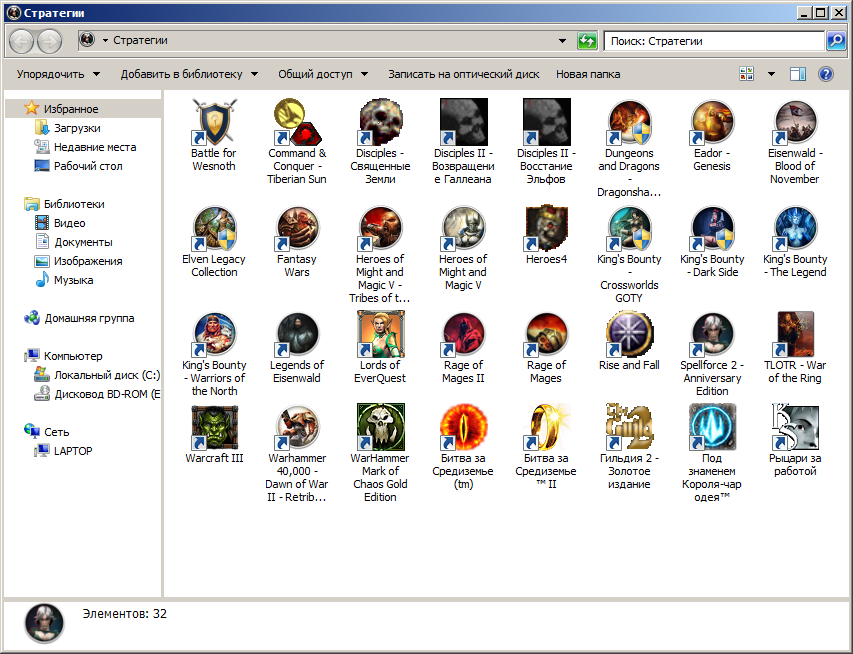
Task: Click the Forward navigation button
Action: tap(49, 41)
